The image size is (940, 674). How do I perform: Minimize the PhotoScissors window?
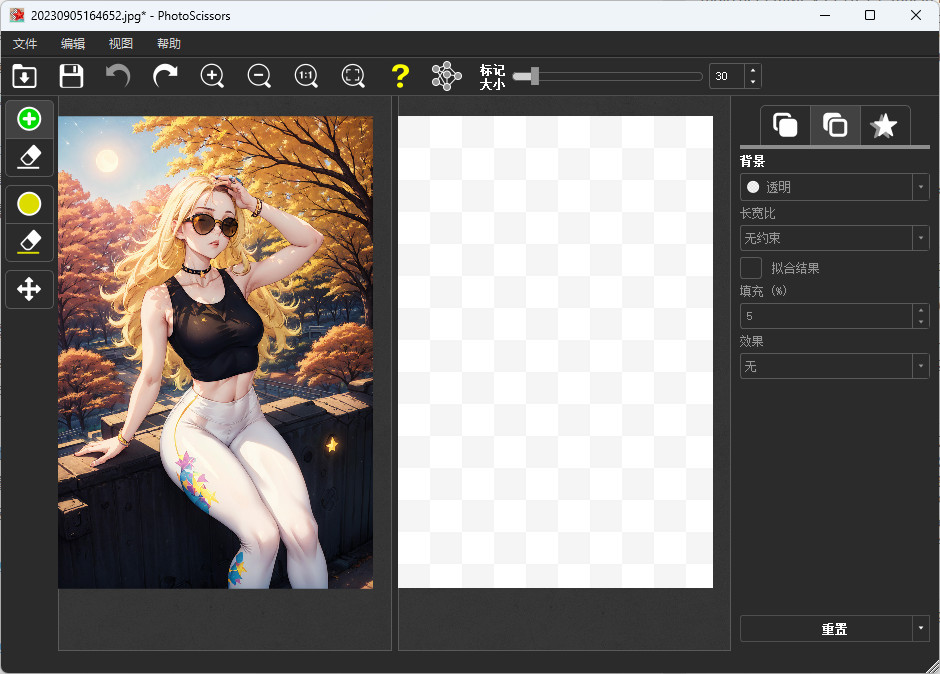[x=825, y=15]
